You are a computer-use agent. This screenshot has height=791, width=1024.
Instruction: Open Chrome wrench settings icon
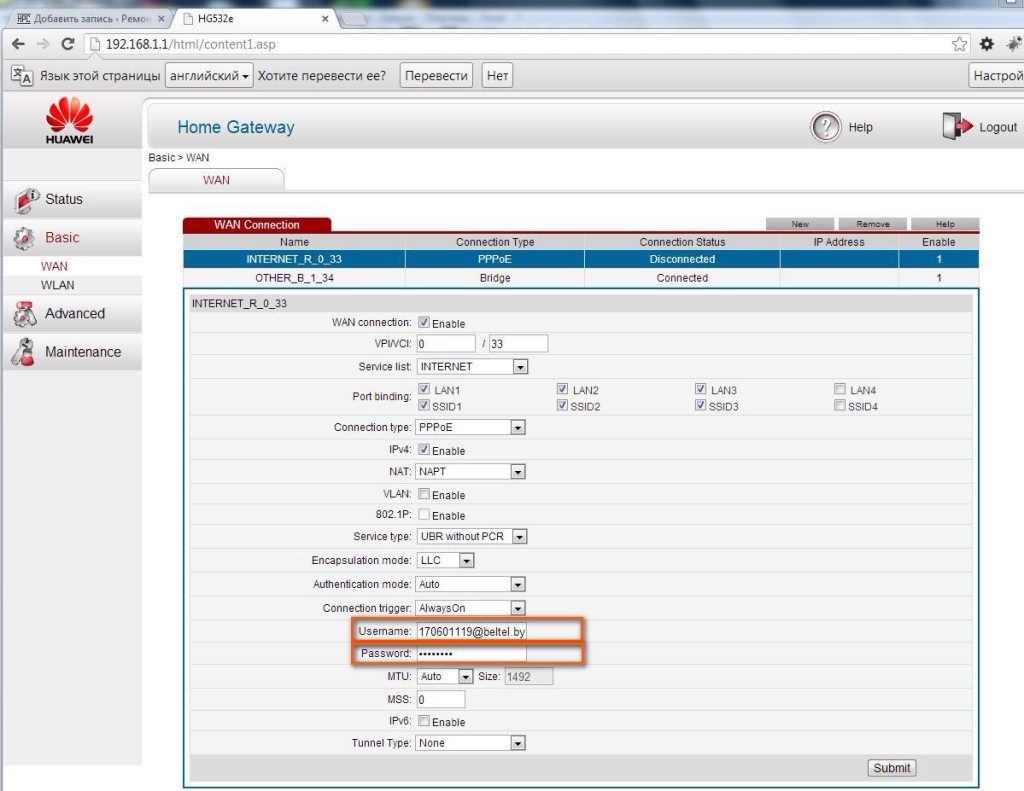tap(987, 44)
